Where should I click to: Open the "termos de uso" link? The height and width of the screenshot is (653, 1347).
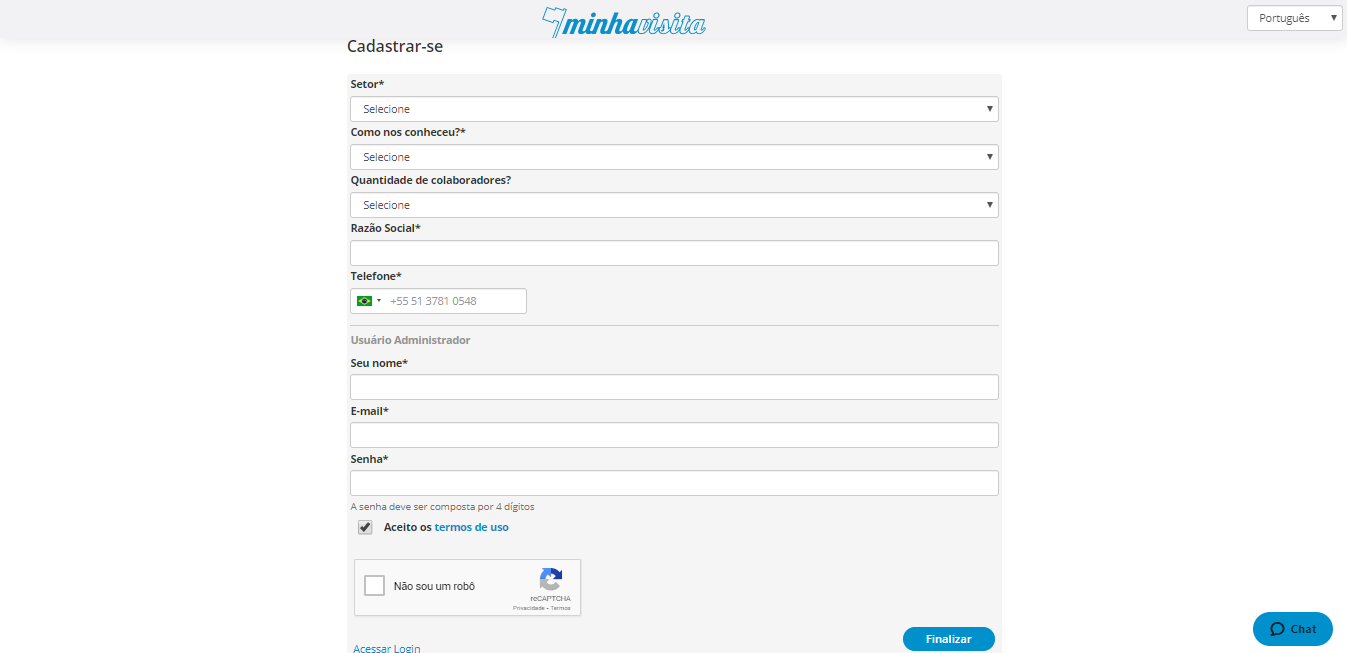471,527
